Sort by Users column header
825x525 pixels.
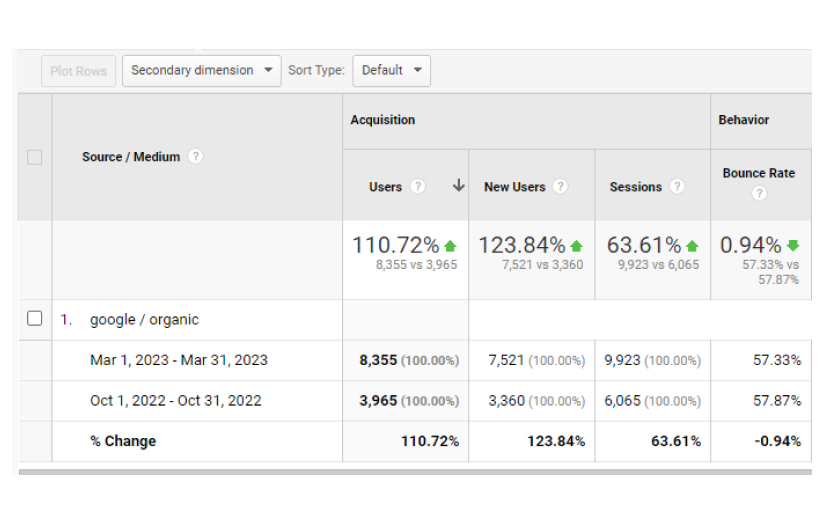[x=385, y=187]
